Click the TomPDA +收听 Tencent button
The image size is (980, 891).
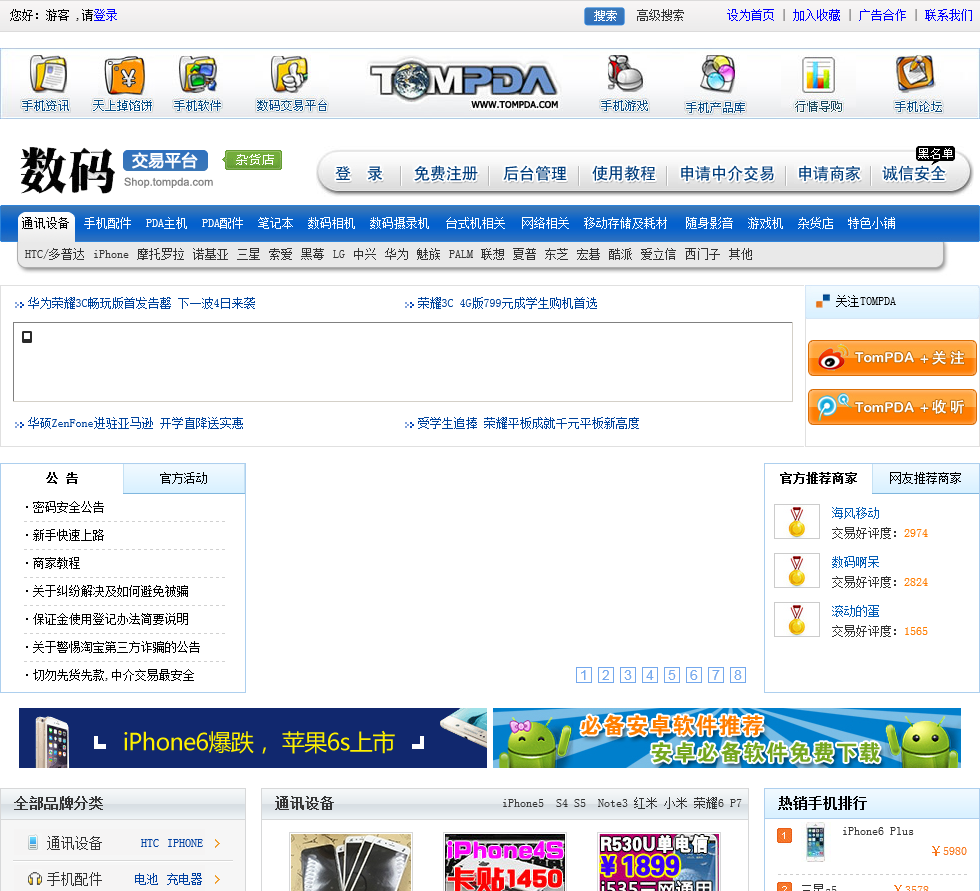coord(892,407)
